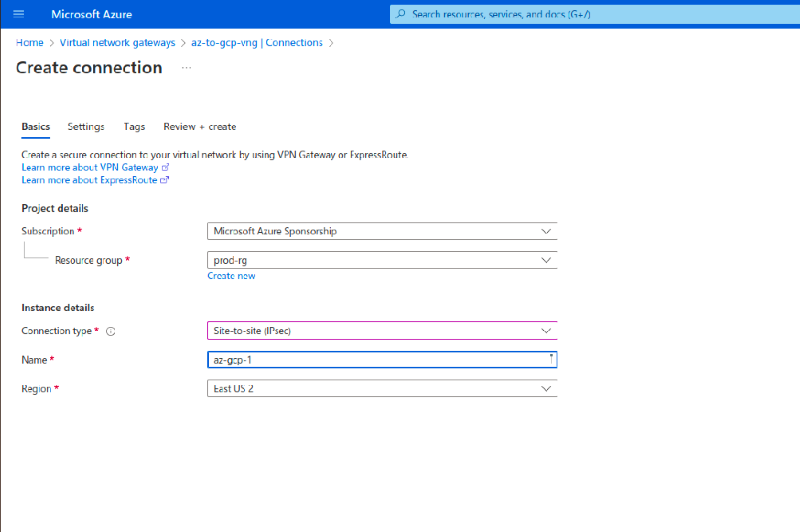Open Virtual network gateways breadcrumb link
This screenshot has width=800, height=532.
tap(117, 43)
